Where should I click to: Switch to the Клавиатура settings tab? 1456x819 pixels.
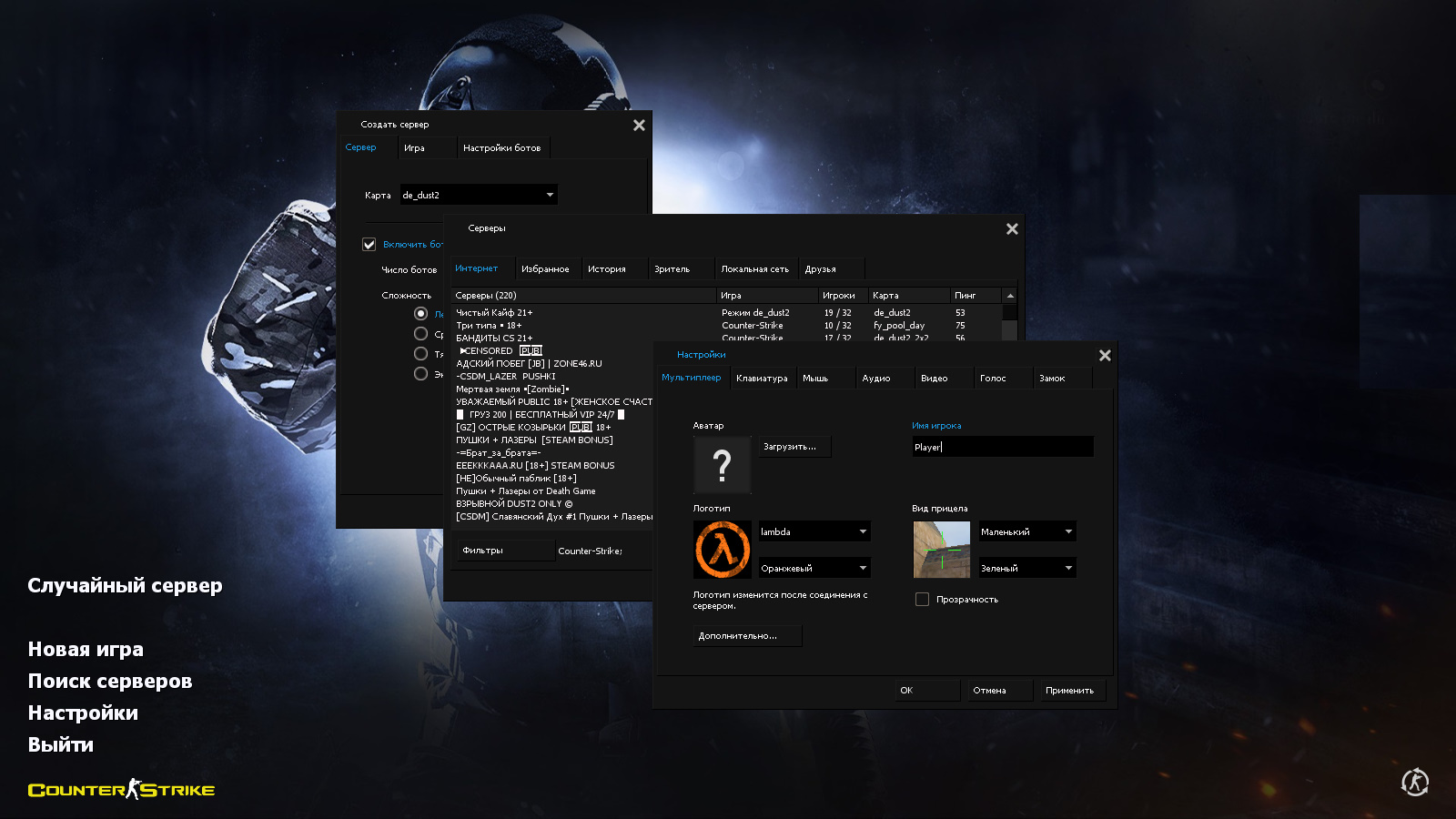pos(762,379)
